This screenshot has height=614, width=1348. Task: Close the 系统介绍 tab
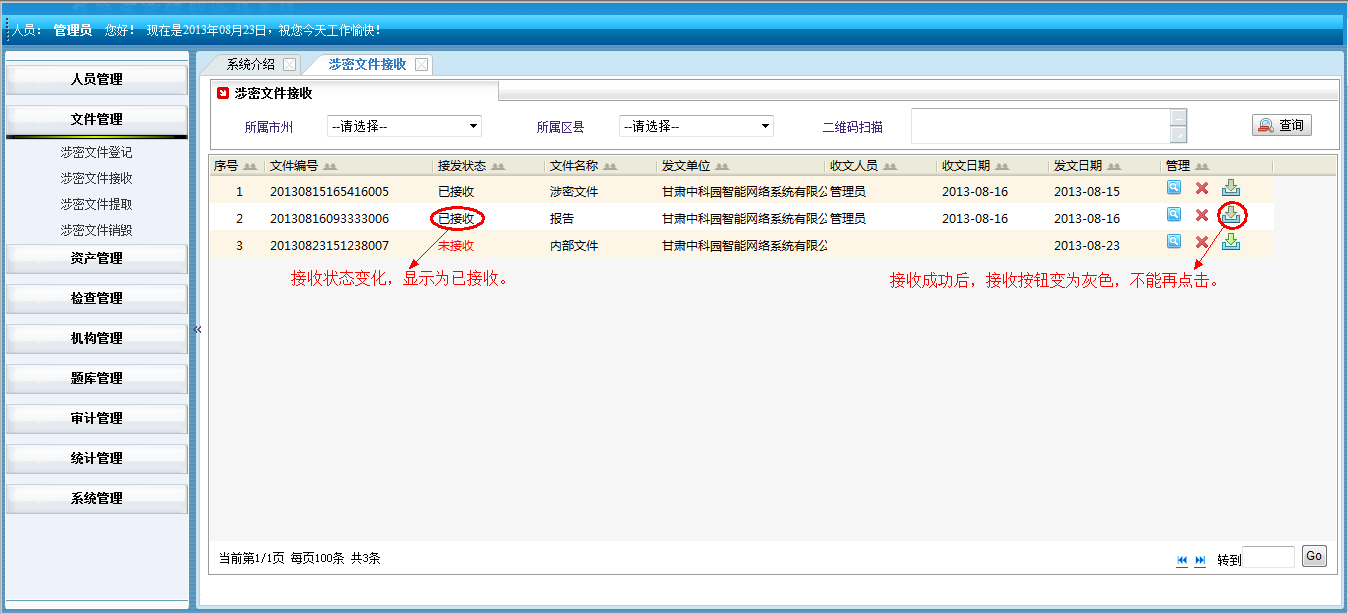(x=289, y=64)
